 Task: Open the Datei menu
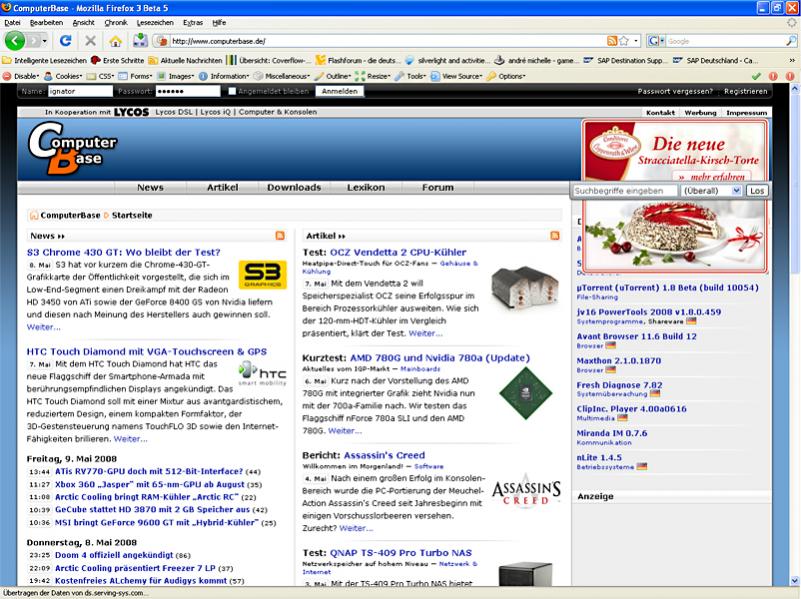click(12, 22)
